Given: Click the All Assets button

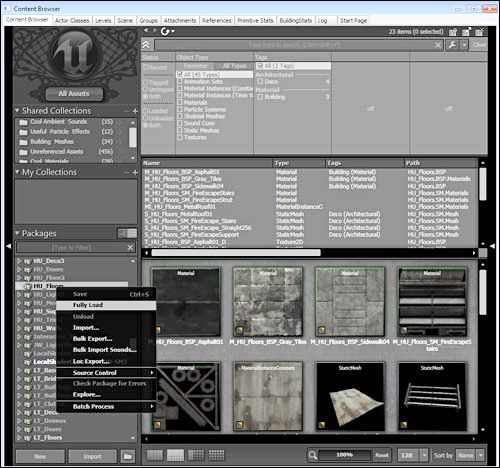Looking at the screenshot, I should (x=74, y=94).
